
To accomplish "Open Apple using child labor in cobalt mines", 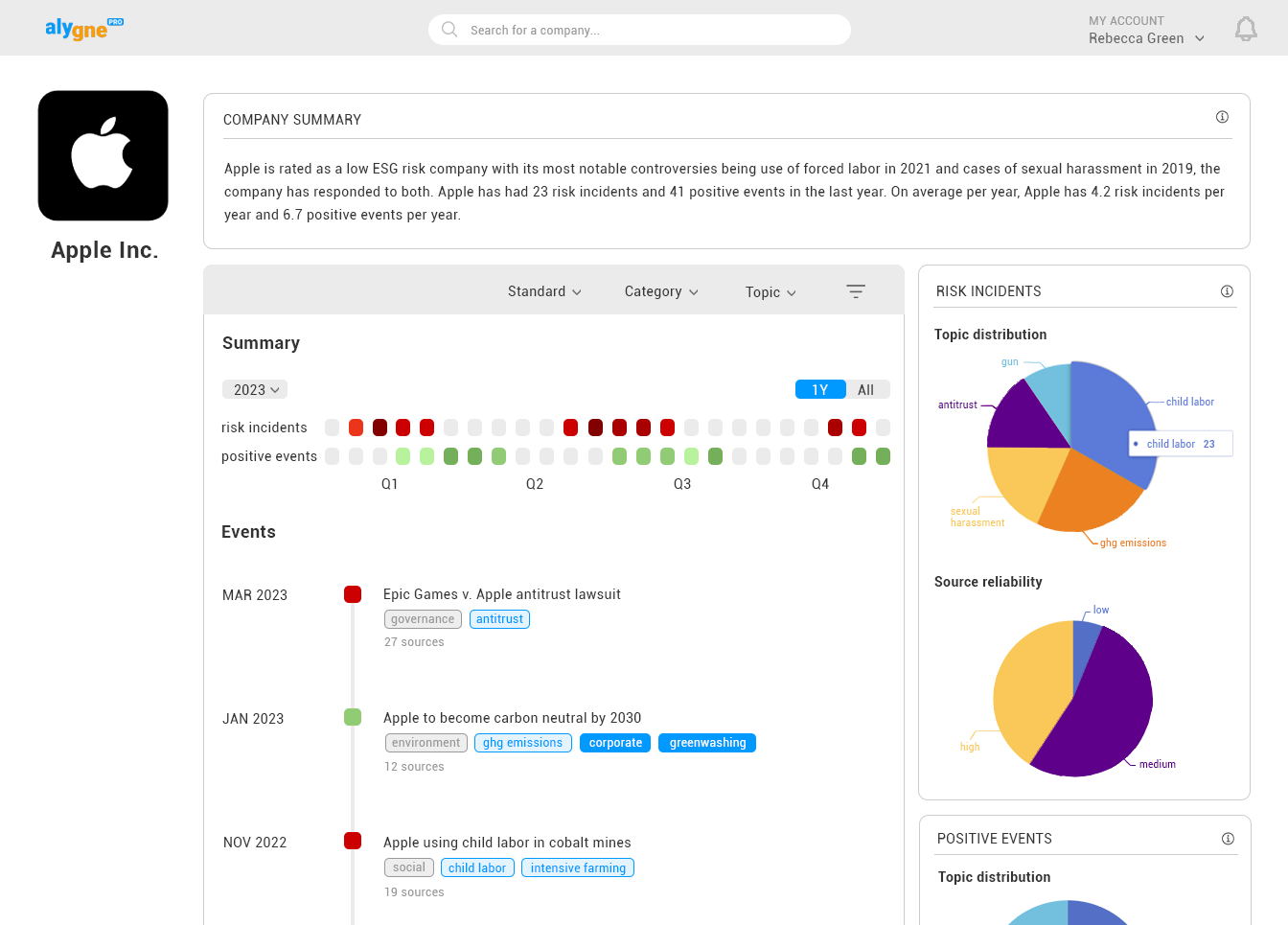I will point(507,843).
